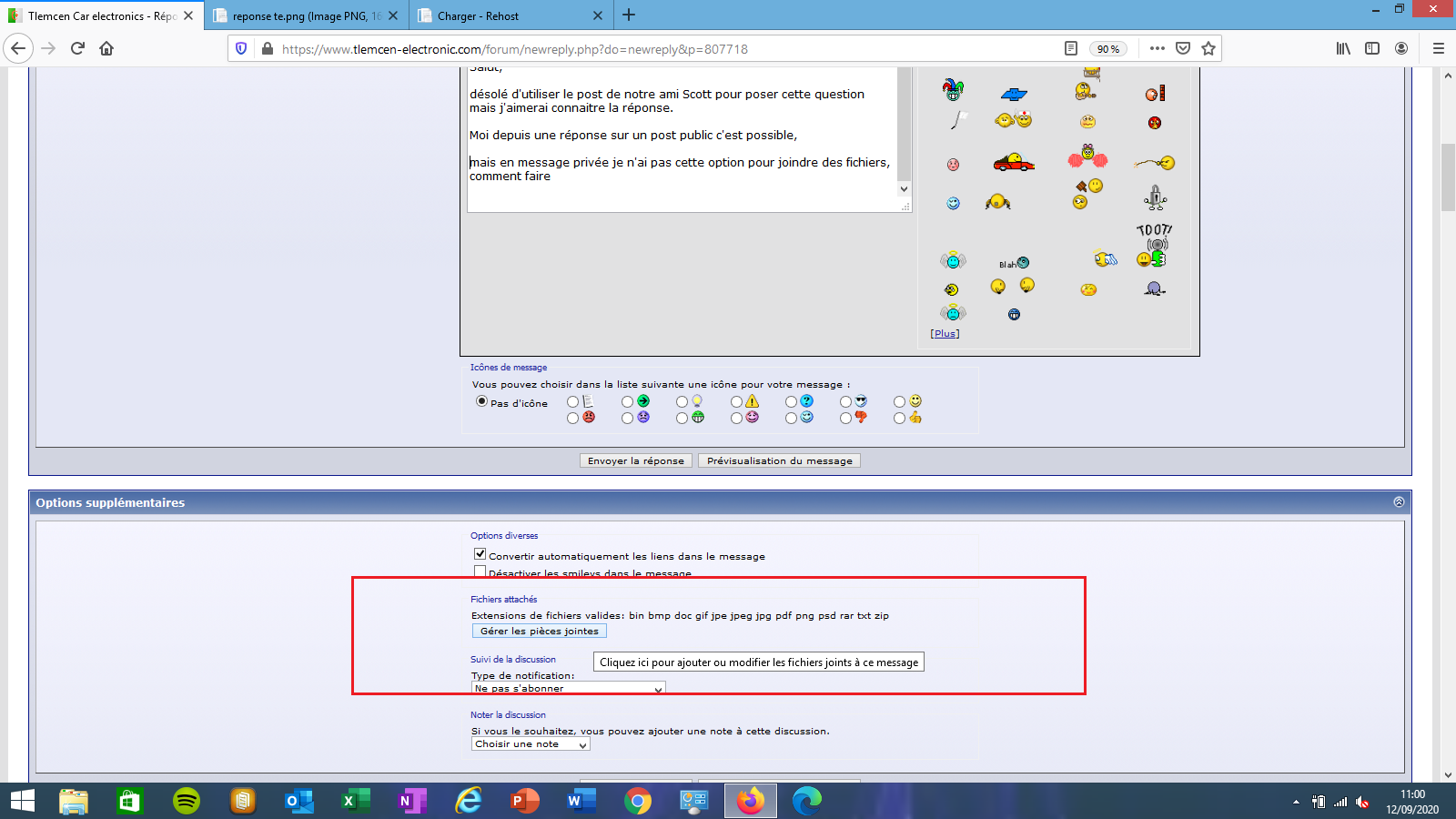Insert the grey blob smiley

[x=1155, y=289]
